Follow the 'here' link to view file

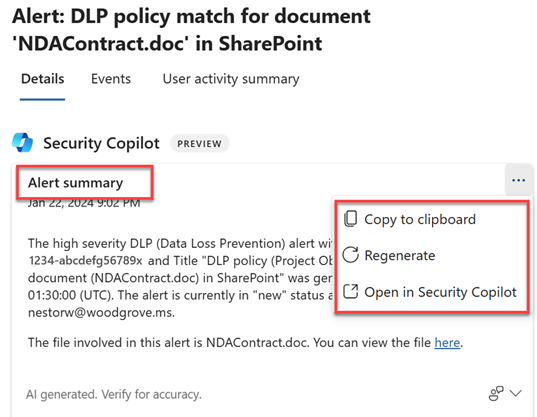447,343
